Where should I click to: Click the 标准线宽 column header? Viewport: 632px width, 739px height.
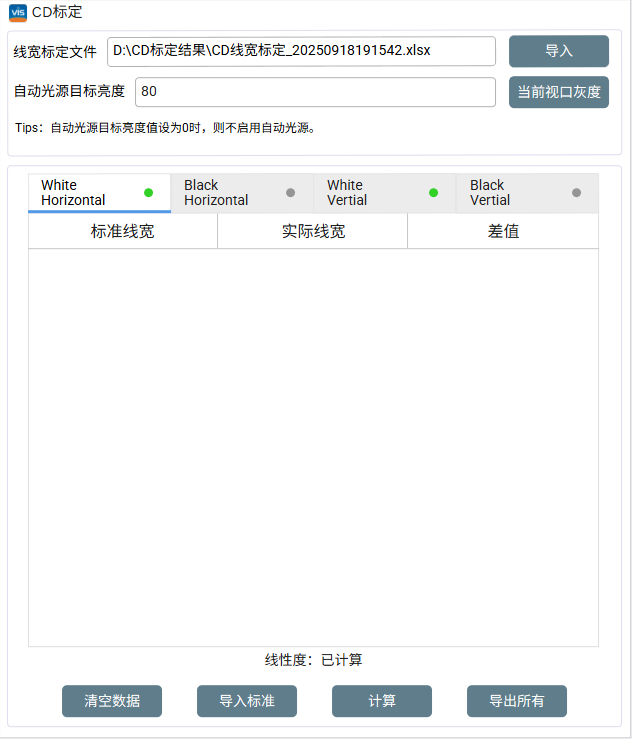[x=123, y=231]
